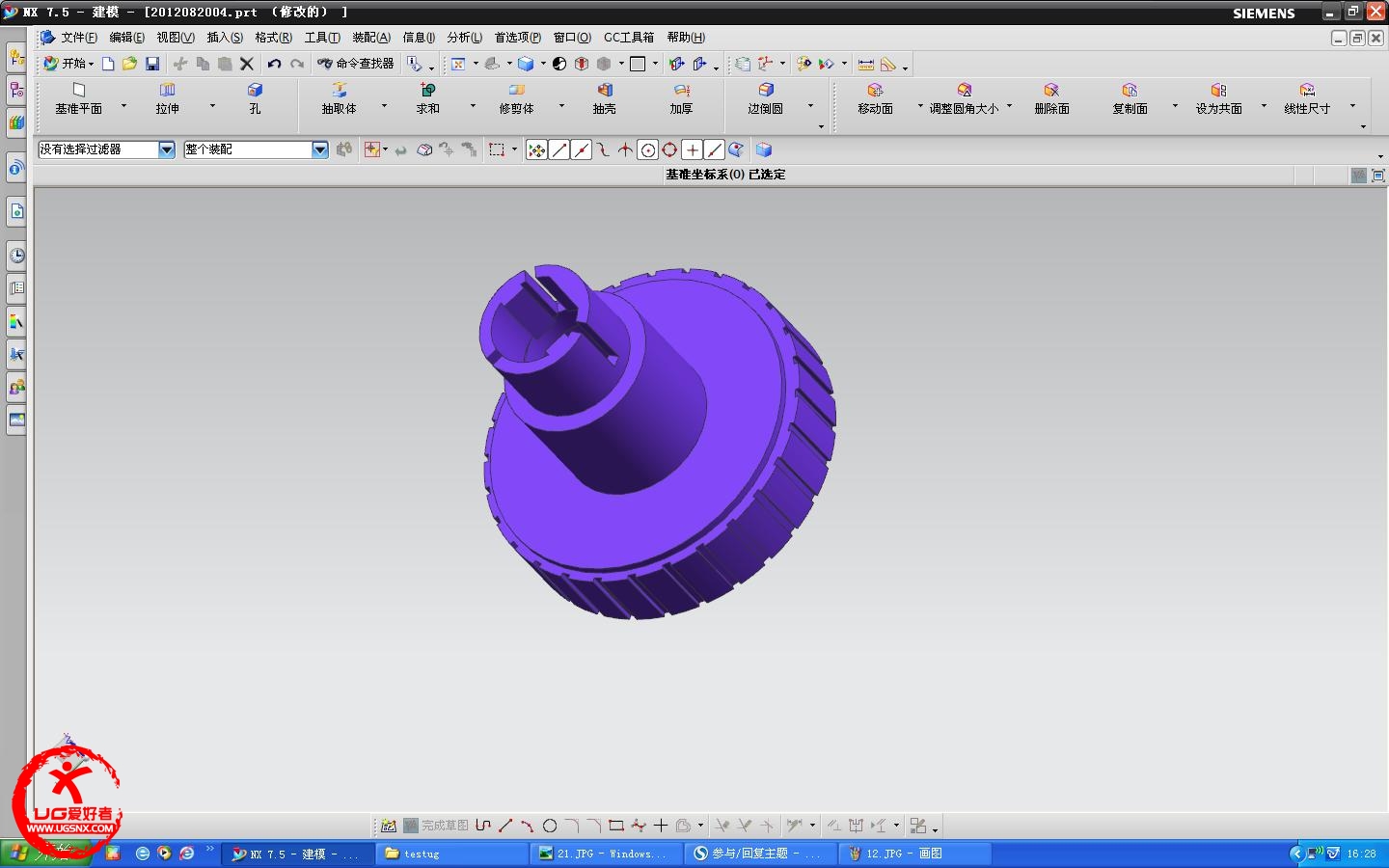Click the 加厚 thicken tool

pyautogui.click(x=682, y=99)
